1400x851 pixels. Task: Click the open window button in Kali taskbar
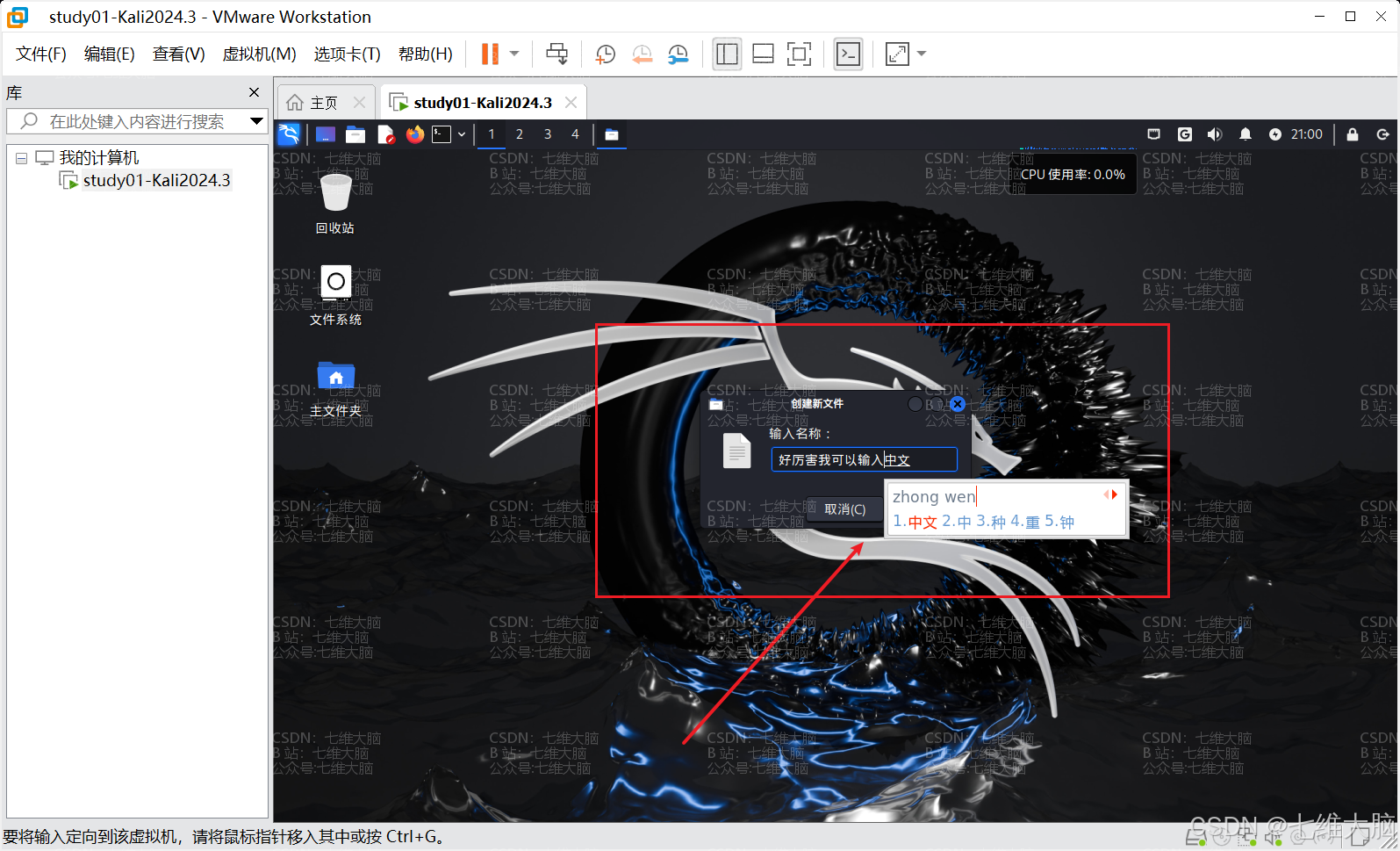click(612, 134)
